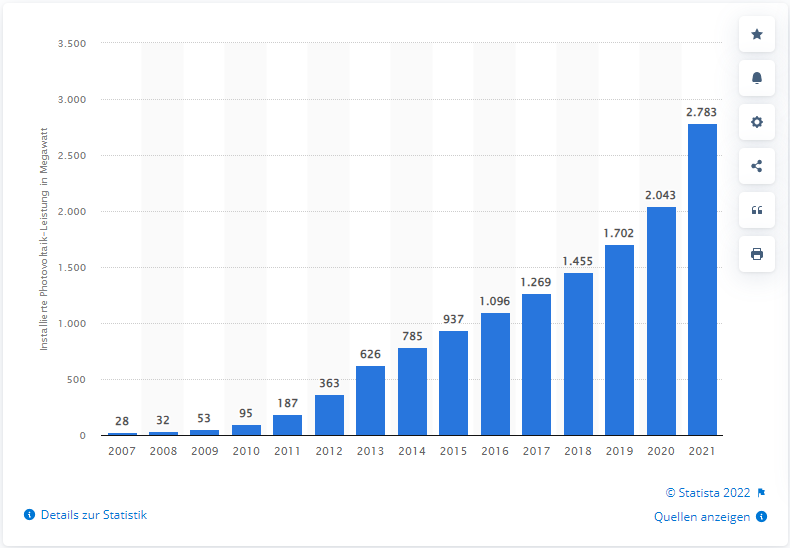Click the value label 53
The image size is (790, 548).
(204, 419)
